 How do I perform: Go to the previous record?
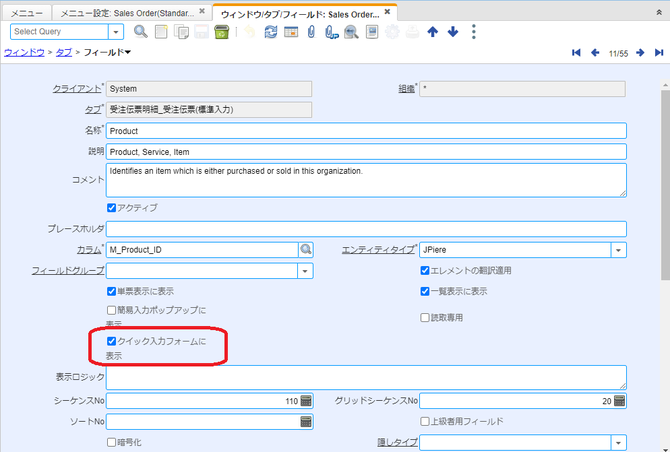595,53
